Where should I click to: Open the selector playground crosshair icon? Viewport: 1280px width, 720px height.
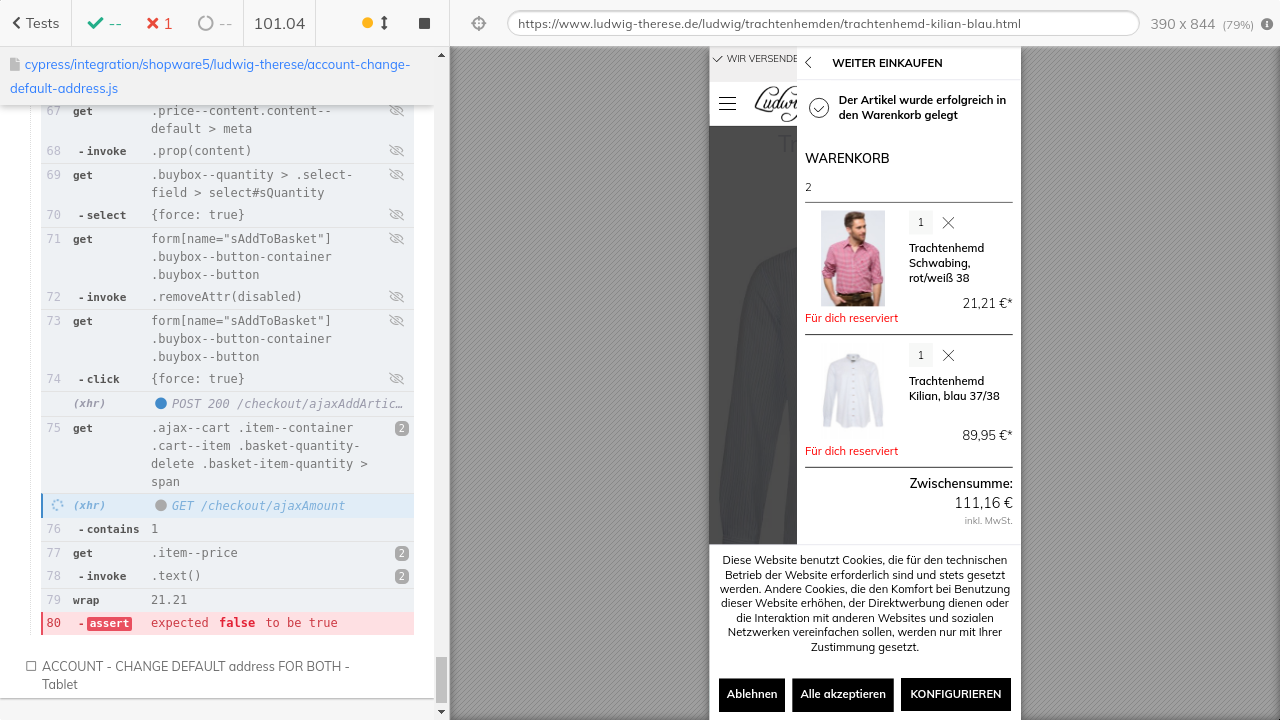coord(478,23)
